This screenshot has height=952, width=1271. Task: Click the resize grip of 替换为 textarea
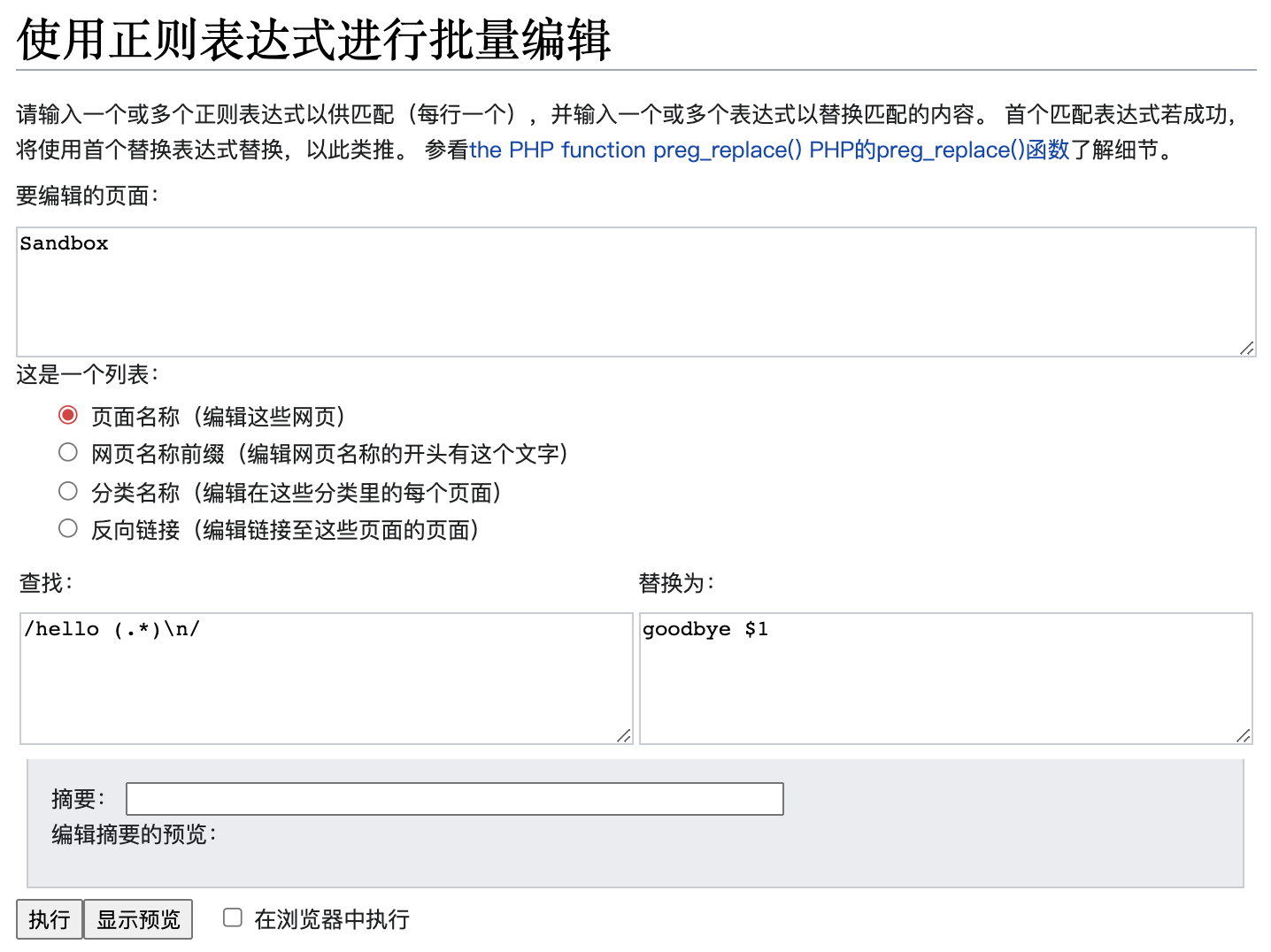tap(1244, 735)
